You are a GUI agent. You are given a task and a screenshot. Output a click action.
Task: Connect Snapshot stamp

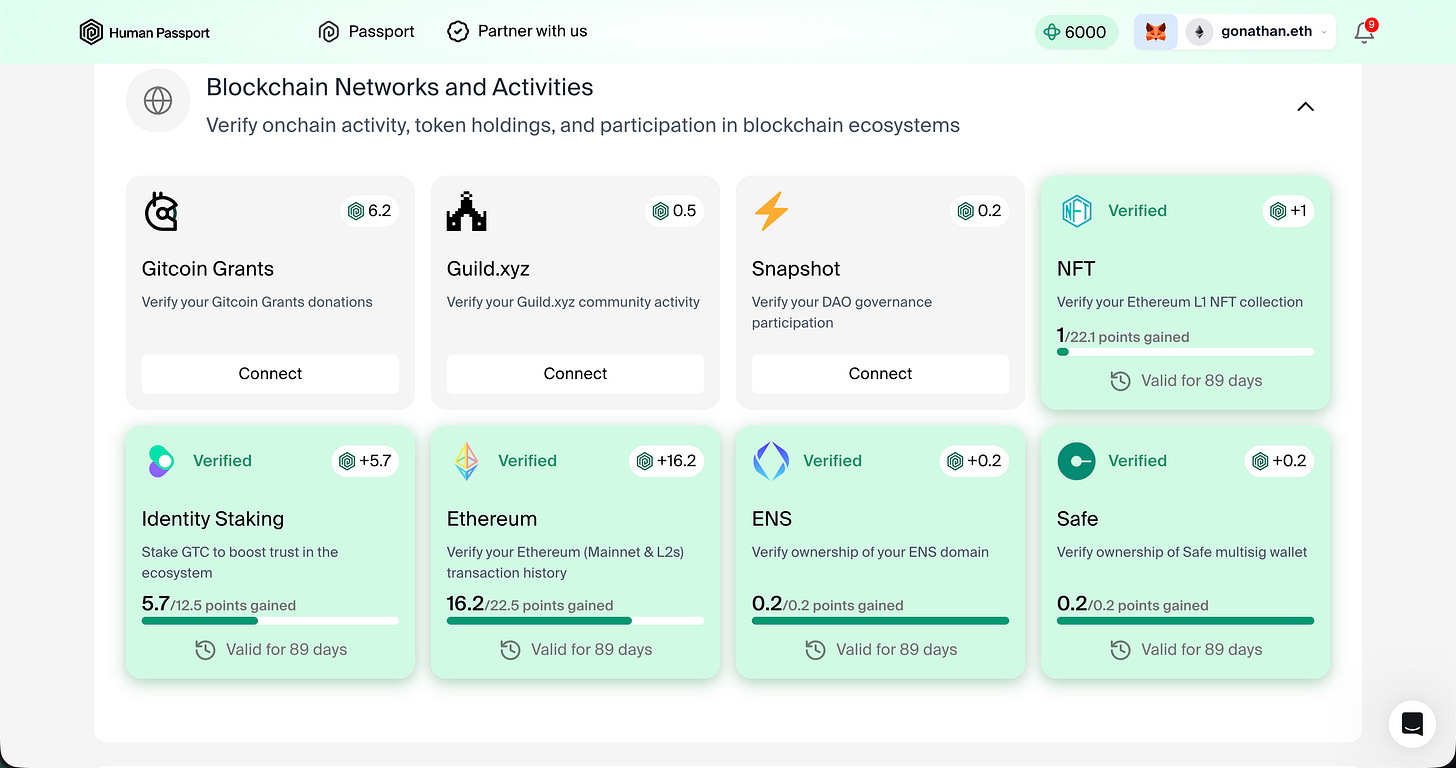point(880,374)
